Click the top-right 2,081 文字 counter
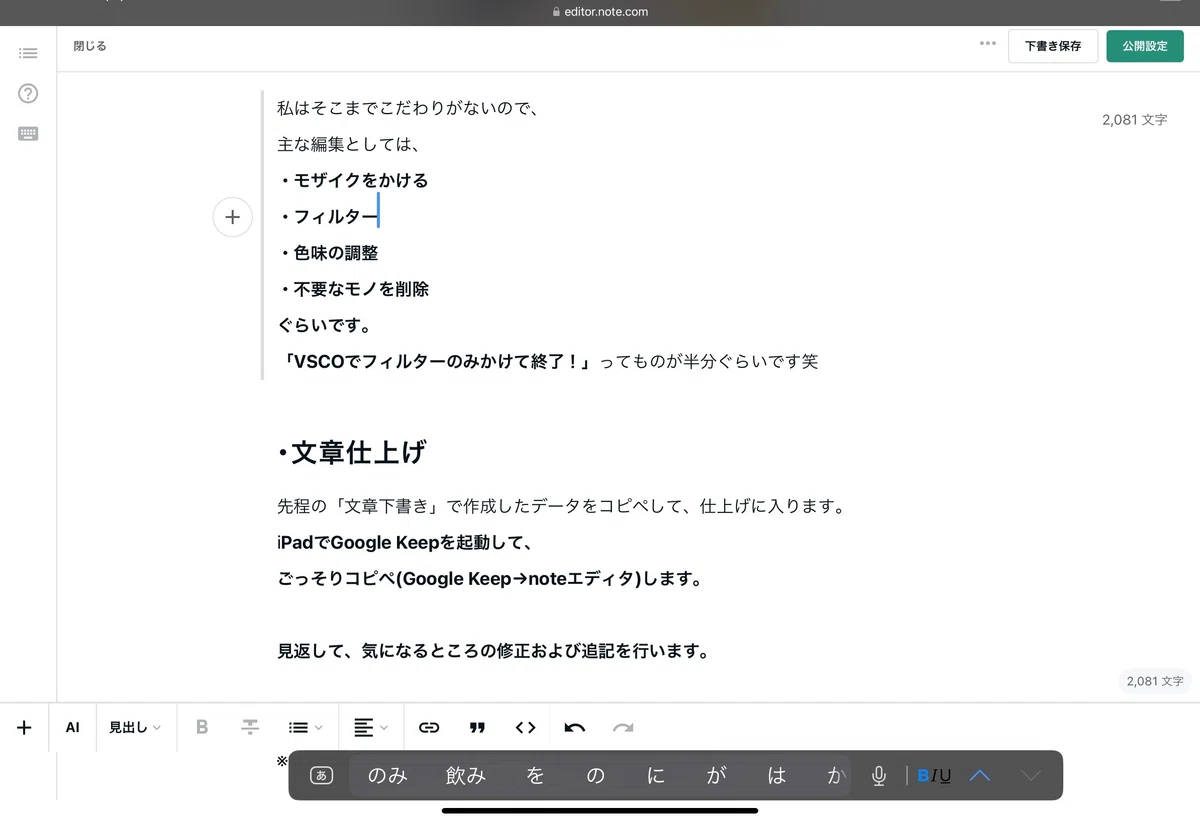Screen dimensions: 1200x821 tap(1135, 119)
